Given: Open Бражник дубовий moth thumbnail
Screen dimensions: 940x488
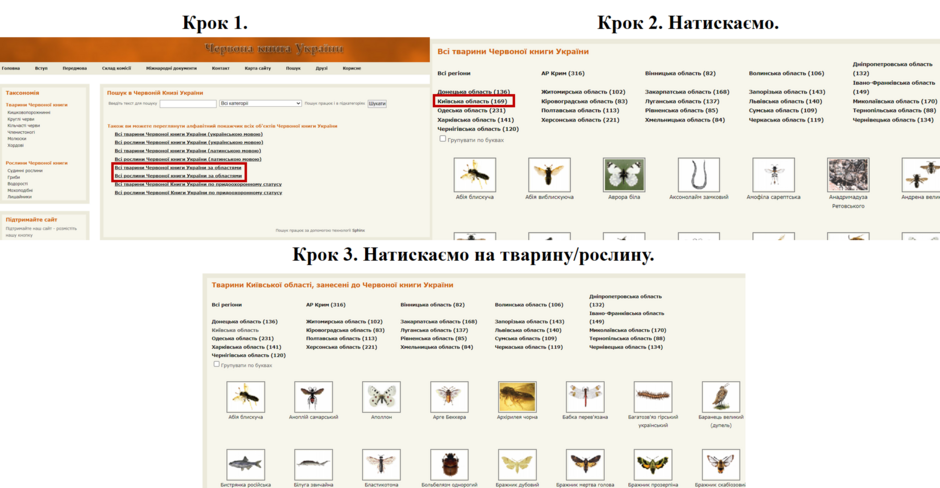Looking at the screenshot, I should [x=517, y=465].
